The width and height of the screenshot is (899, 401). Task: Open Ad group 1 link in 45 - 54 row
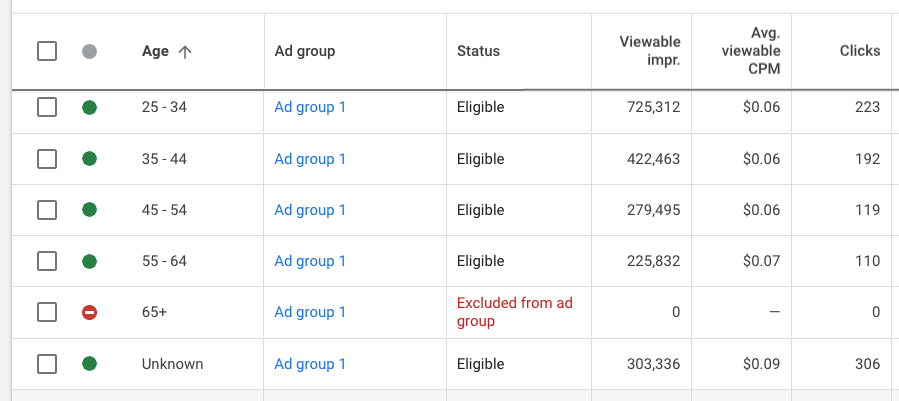(x=310, y=210)
